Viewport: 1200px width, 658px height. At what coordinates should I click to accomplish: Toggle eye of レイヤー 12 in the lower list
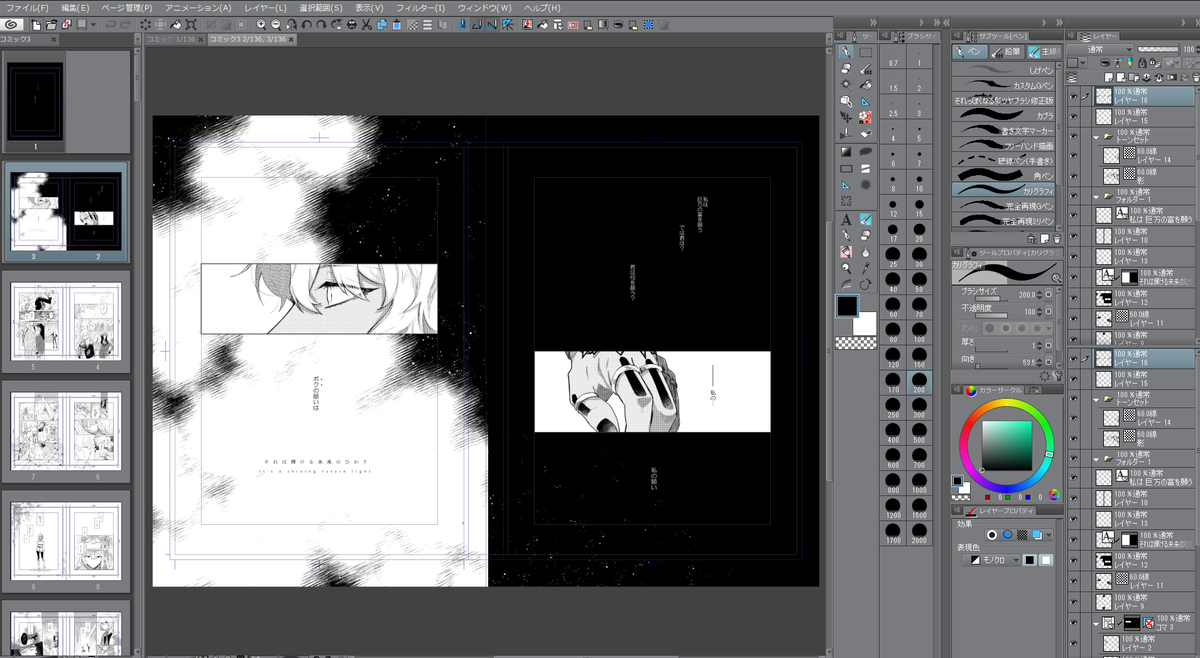pyautogui.click(x=1074, y=561)
